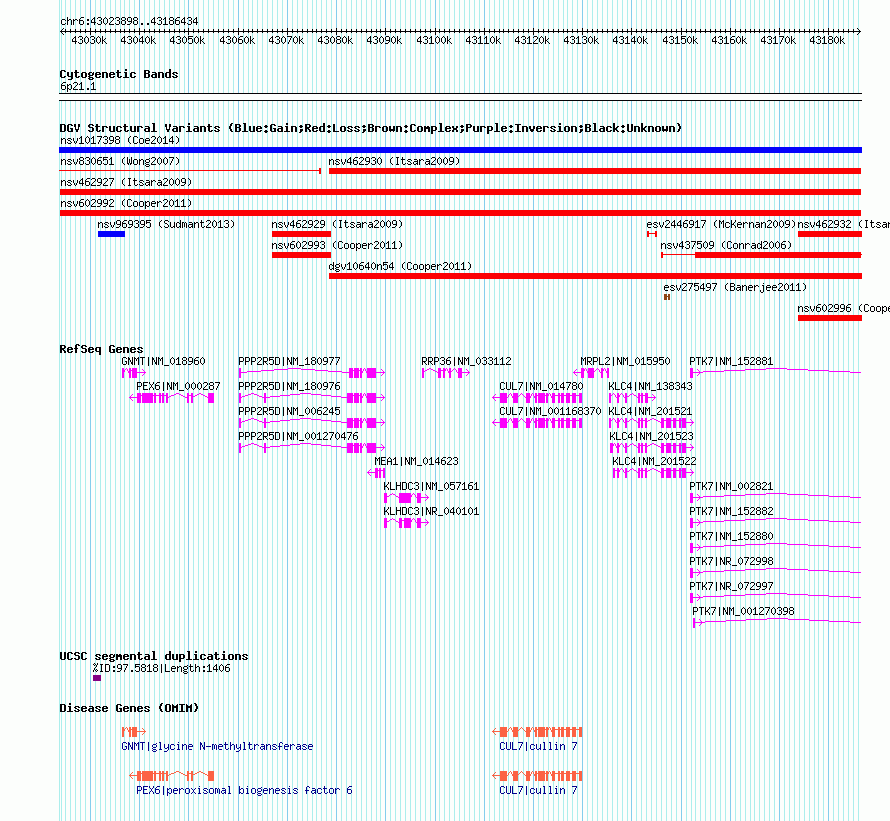Click the nsv462932 red loss bar
Image resolution: width=890 pixels, height=821 pixels.
coord(830,234)
